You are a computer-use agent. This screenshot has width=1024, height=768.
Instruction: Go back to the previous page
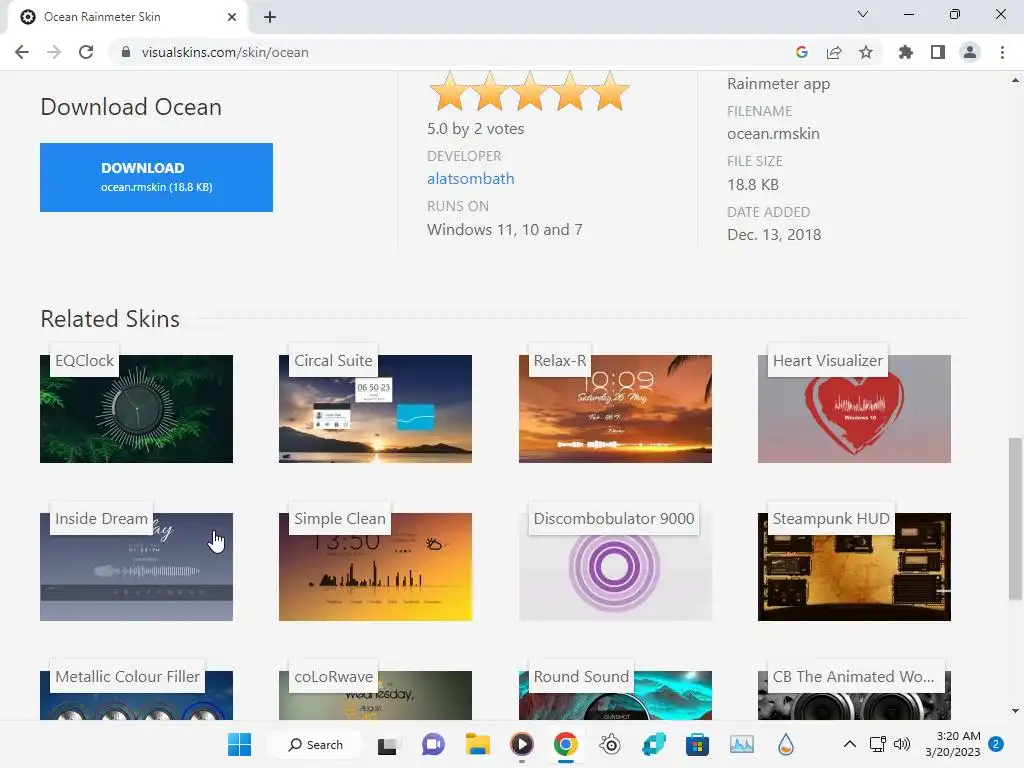[22, 52]
